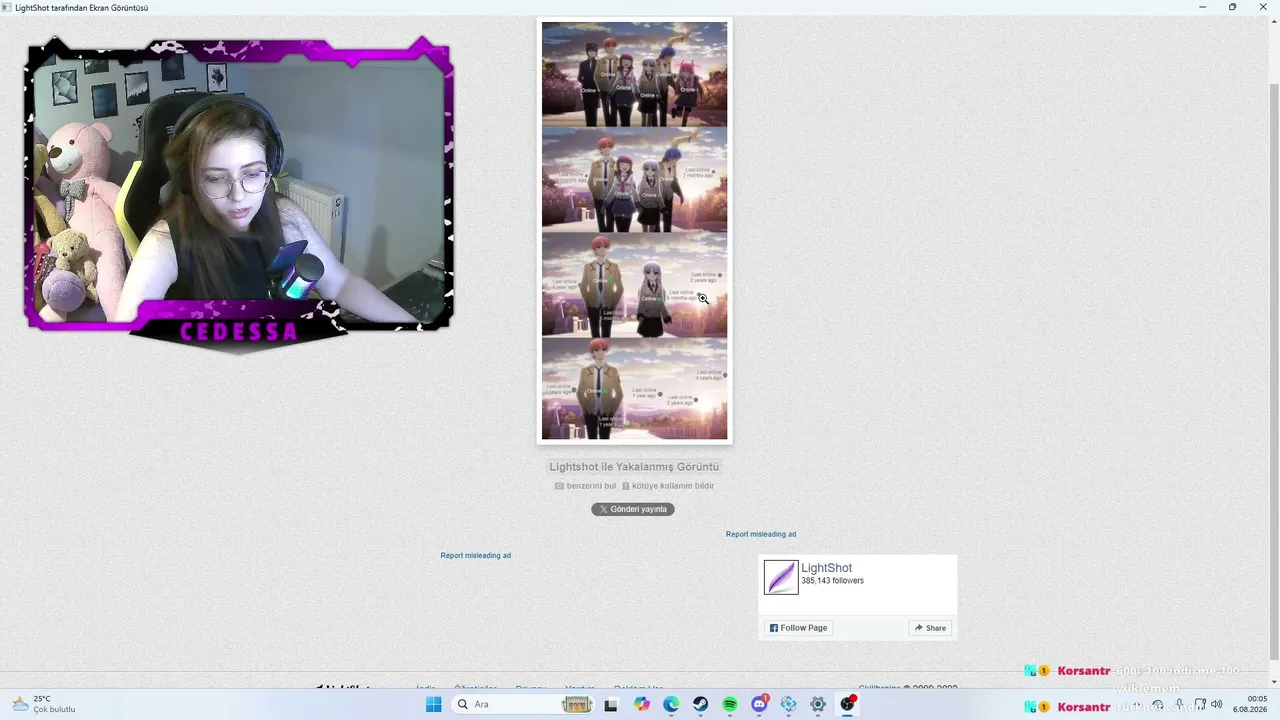The height and width of the screenshot is (720, 1280).
Task: Open the Windows Start menu
Action: click(433, 705)
